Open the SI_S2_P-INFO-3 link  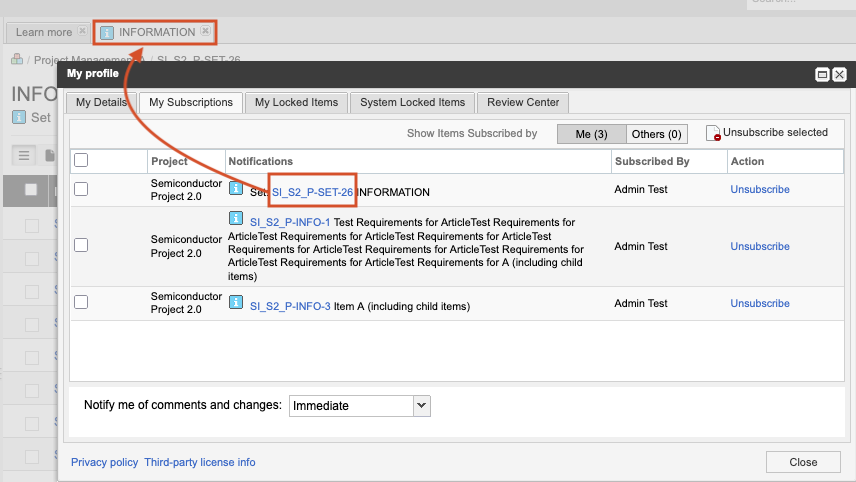[290, 306]
